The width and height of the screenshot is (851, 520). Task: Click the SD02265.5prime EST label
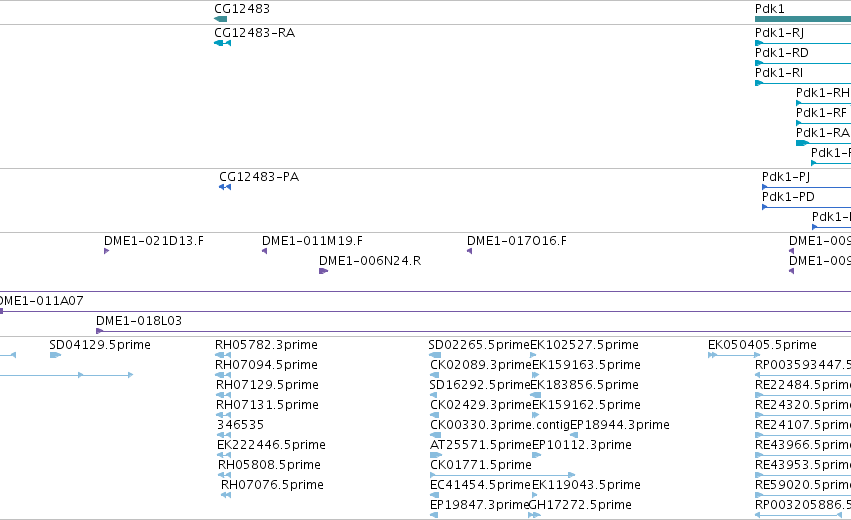(x=479, y=345)
